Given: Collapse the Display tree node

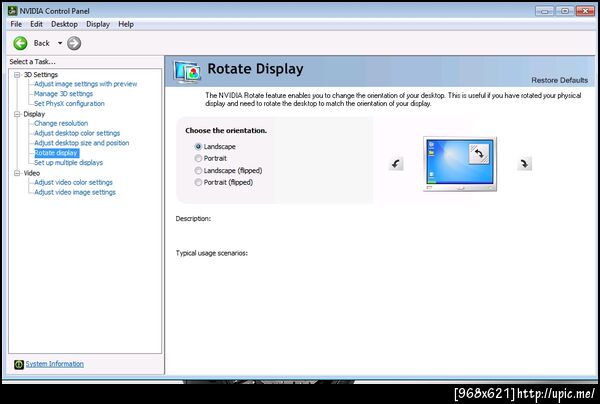Looking at the screenshot, I should (x=17, y=114).
